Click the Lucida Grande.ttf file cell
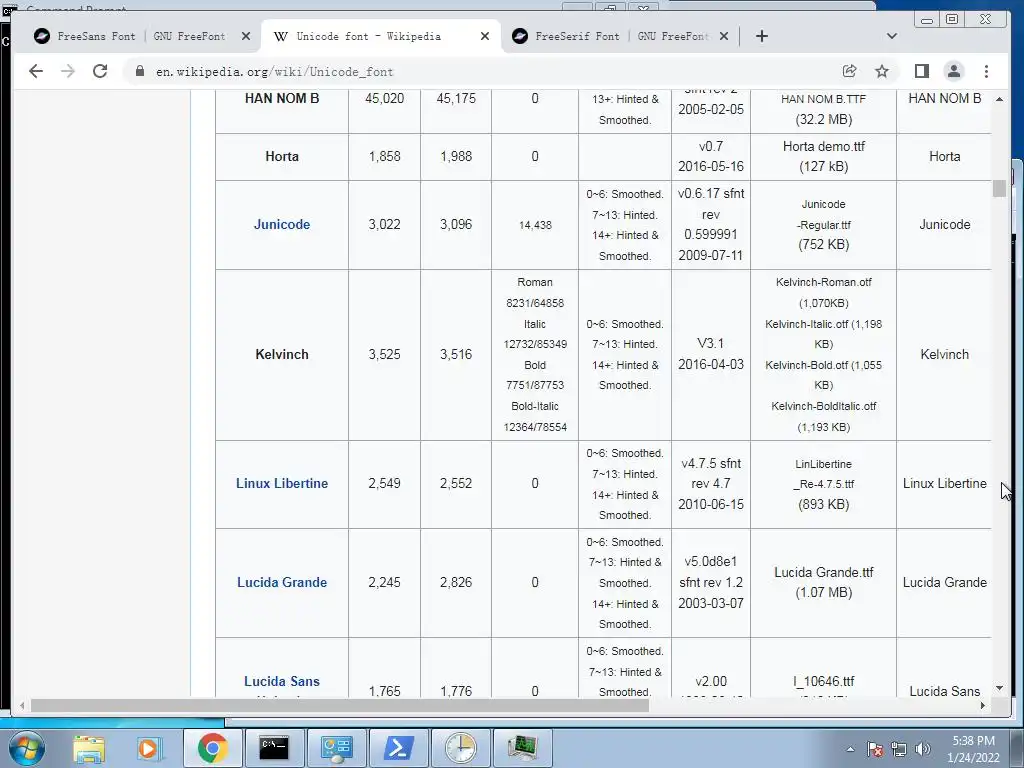 click(x=824, y=583)
